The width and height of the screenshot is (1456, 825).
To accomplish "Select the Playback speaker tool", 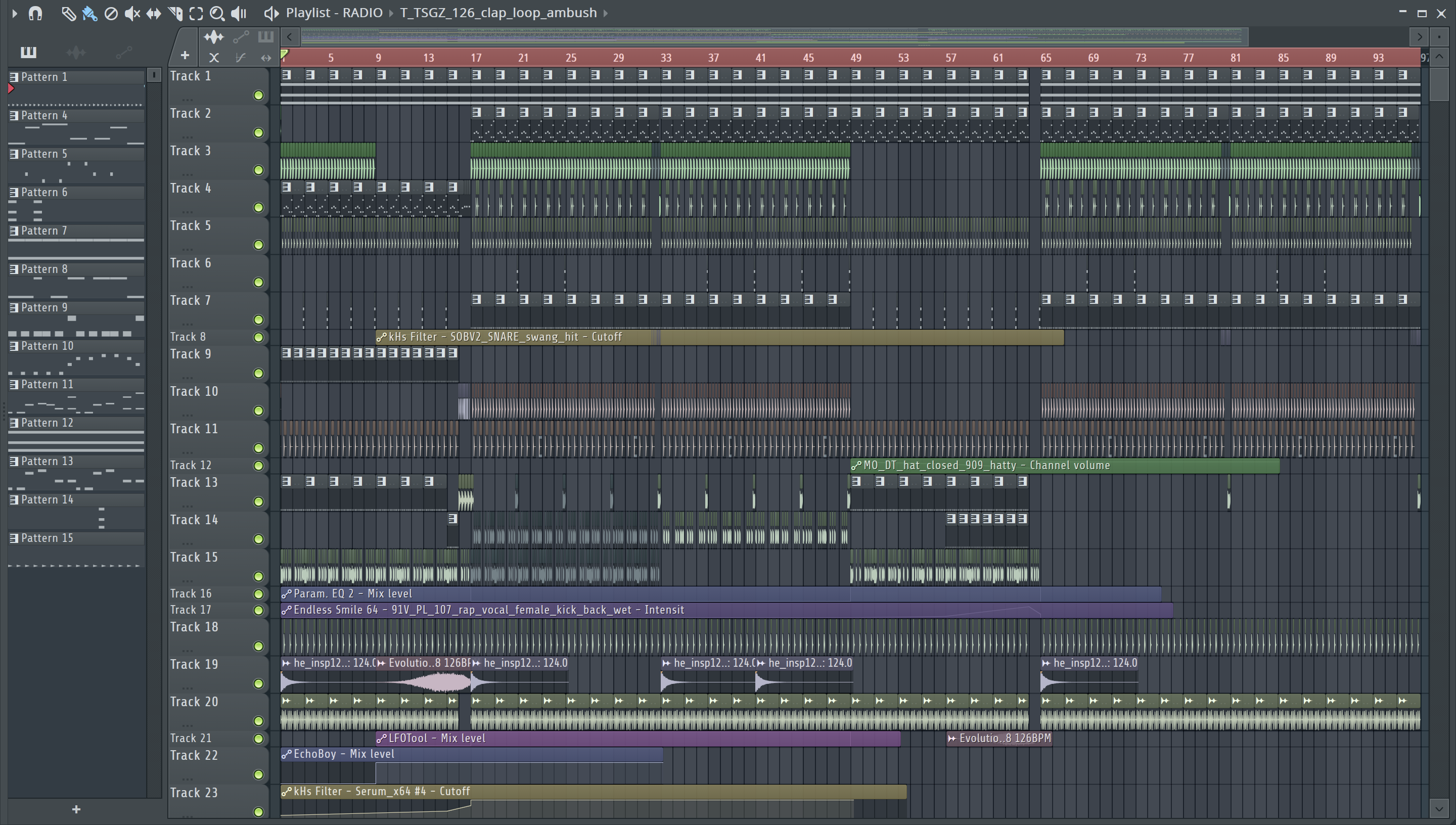I will tap(239, 13).
